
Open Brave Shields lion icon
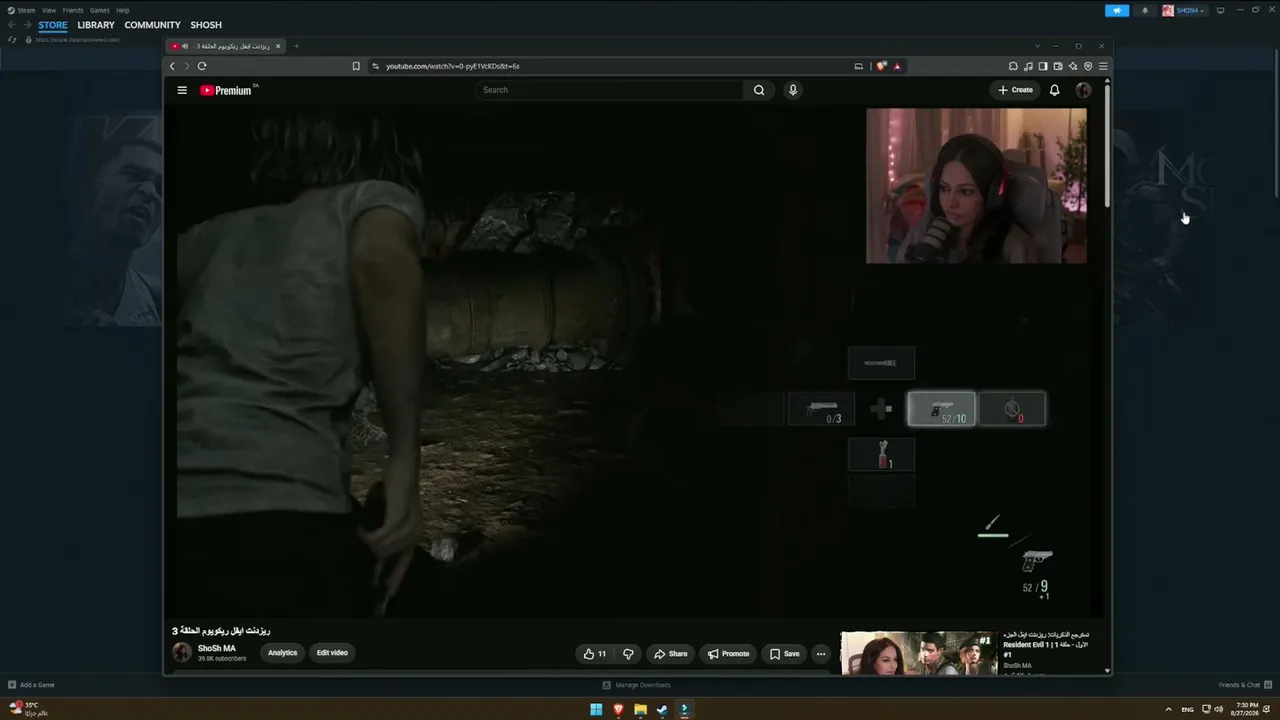(x=881, y=66)
